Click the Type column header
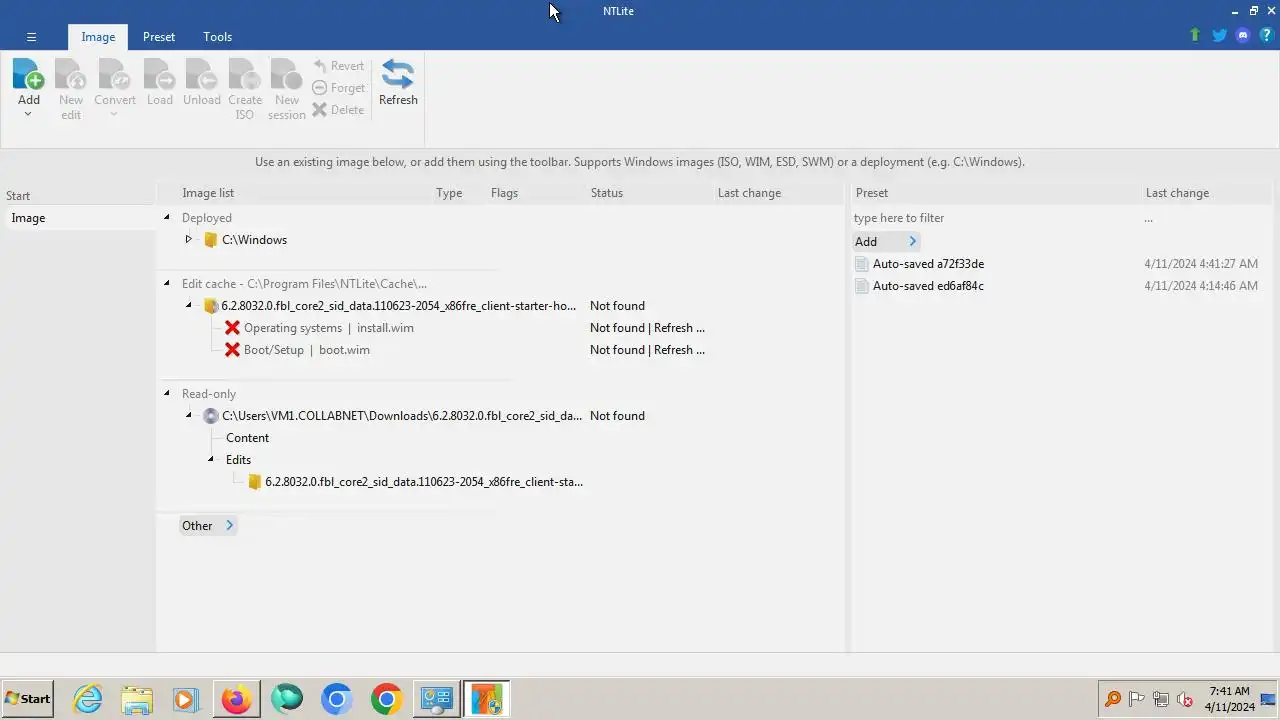The width and height of the screenshot is (1280, 720). [449, 193]
